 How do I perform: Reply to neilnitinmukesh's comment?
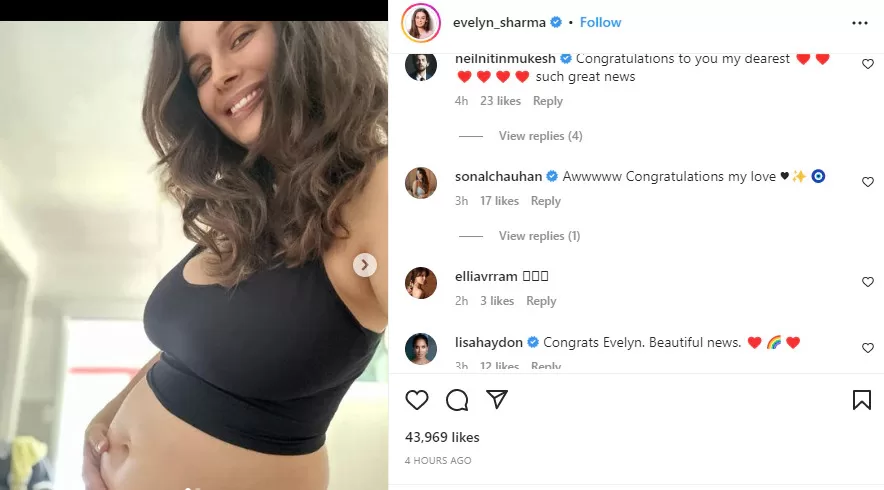547,101
